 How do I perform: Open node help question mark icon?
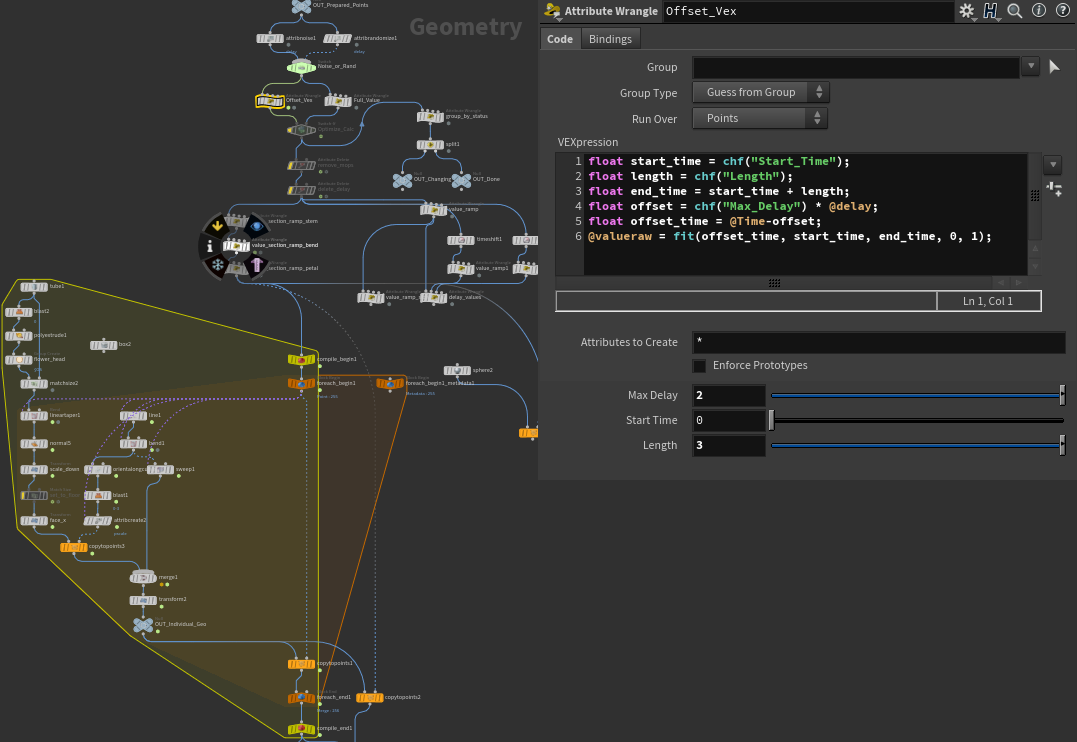click(x=1062, y=10)
